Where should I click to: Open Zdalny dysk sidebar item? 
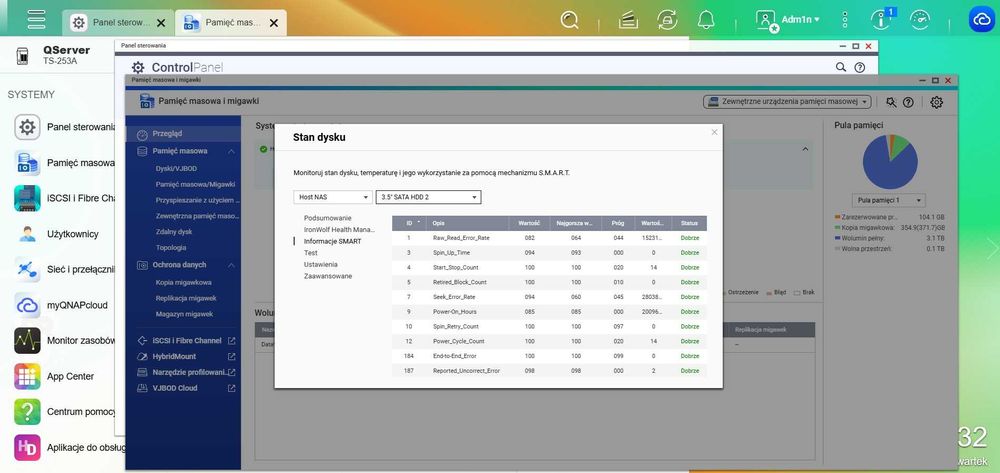click(x=173, y=232)
